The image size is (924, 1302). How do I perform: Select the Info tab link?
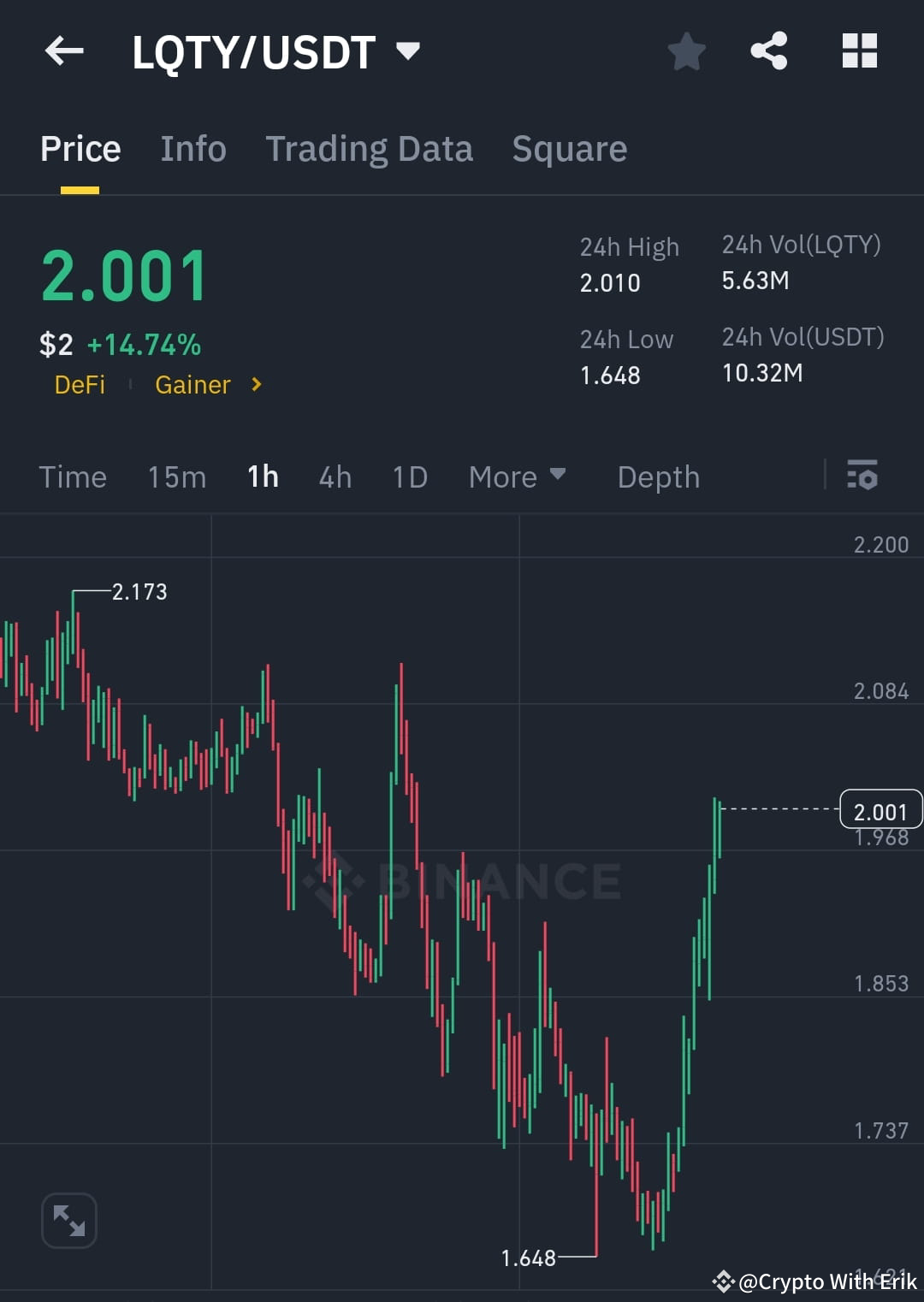coord(192,147)
